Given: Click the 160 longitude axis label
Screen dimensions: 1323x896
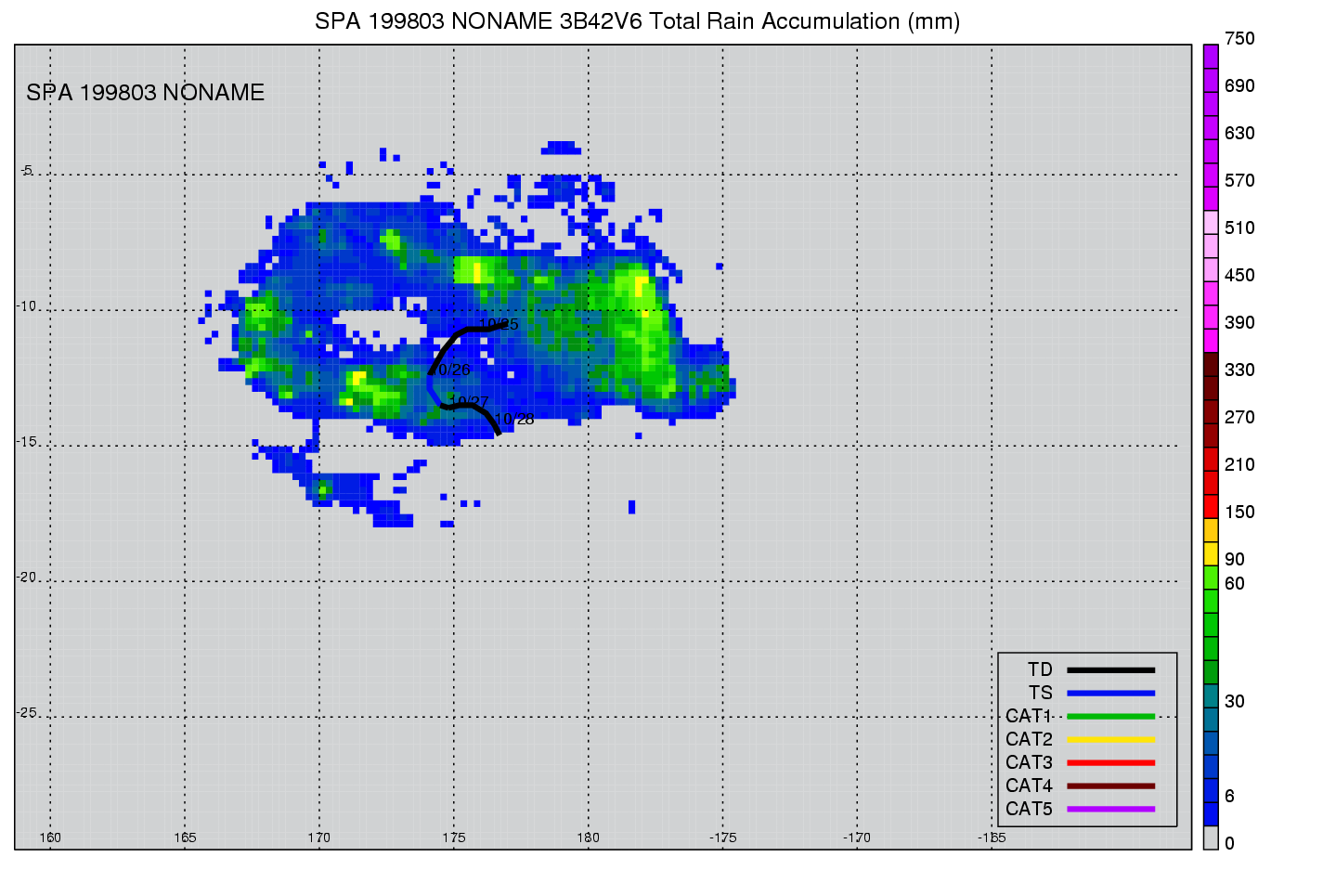Looking at the screenshot, I should point(50,838).
